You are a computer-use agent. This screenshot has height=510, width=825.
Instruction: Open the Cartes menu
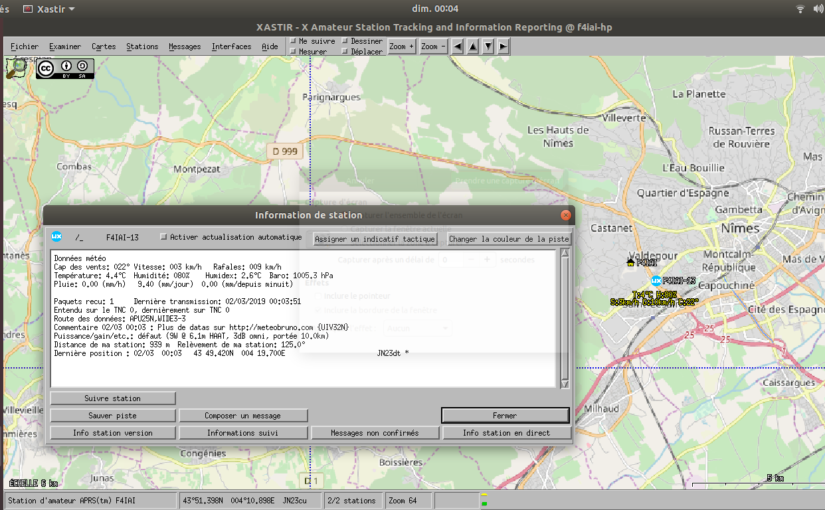tap(103, 46)
